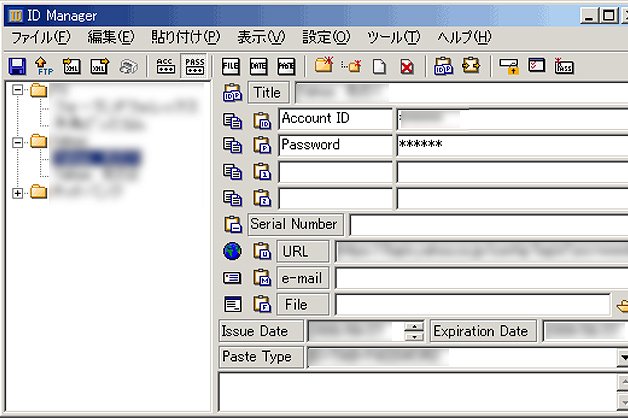The width and height of the screenshot is (628, 418).
Task: Click the PASTE toolbar icon
Action: (x=286, y=66)
